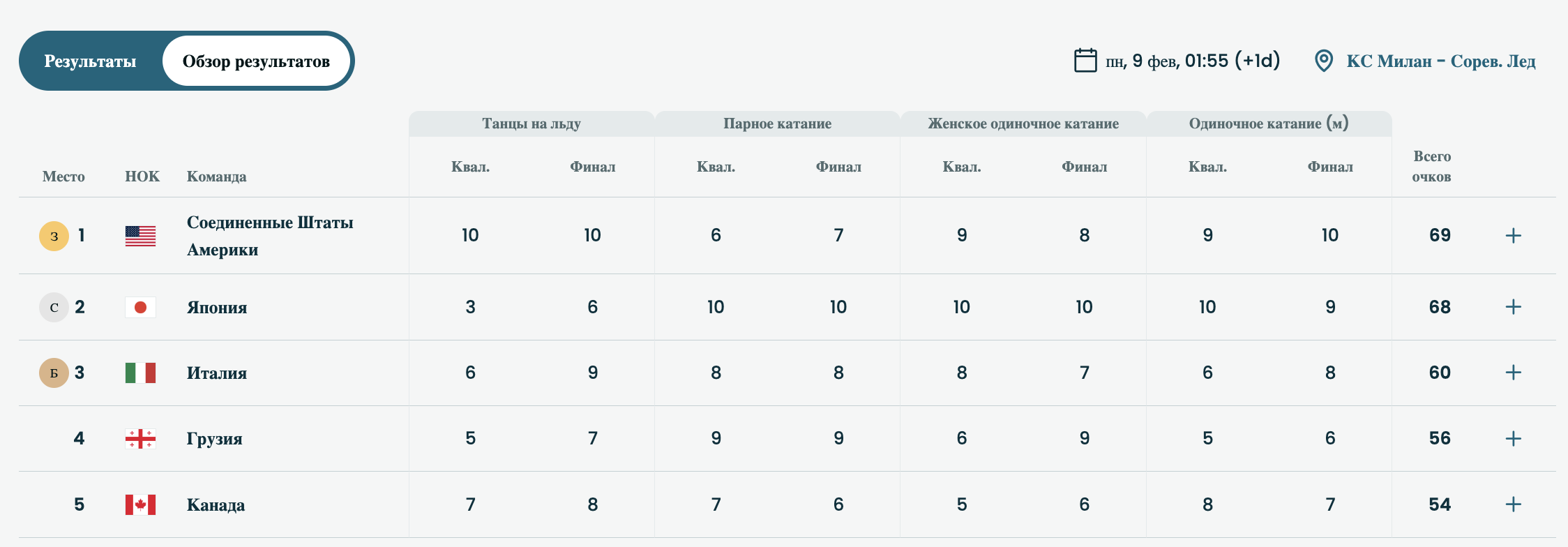Click the gold medal badge
Image resolution: width=1568 pixels, height=547 pixels.
point(54,236)
